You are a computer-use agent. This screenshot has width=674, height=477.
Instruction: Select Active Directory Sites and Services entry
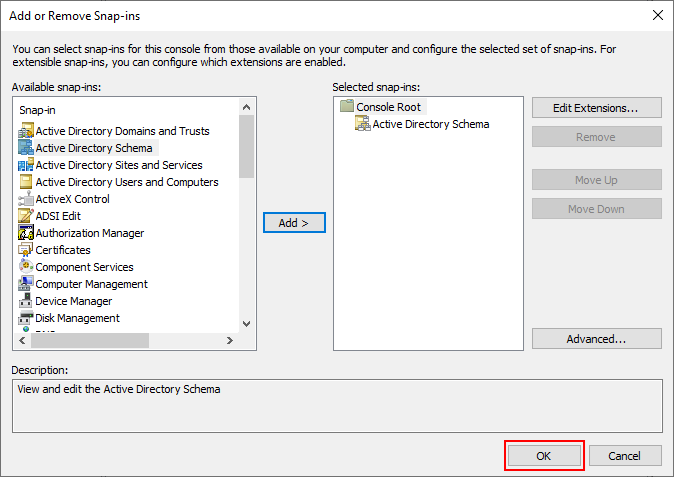pyautogui.click(x=119, y=165)
